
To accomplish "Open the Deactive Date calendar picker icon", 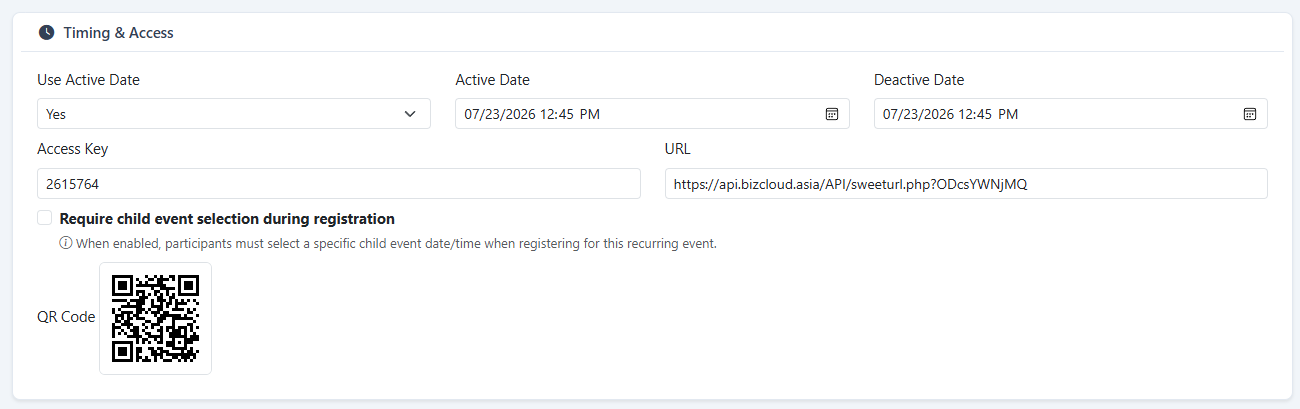I will pos(1249,114).
